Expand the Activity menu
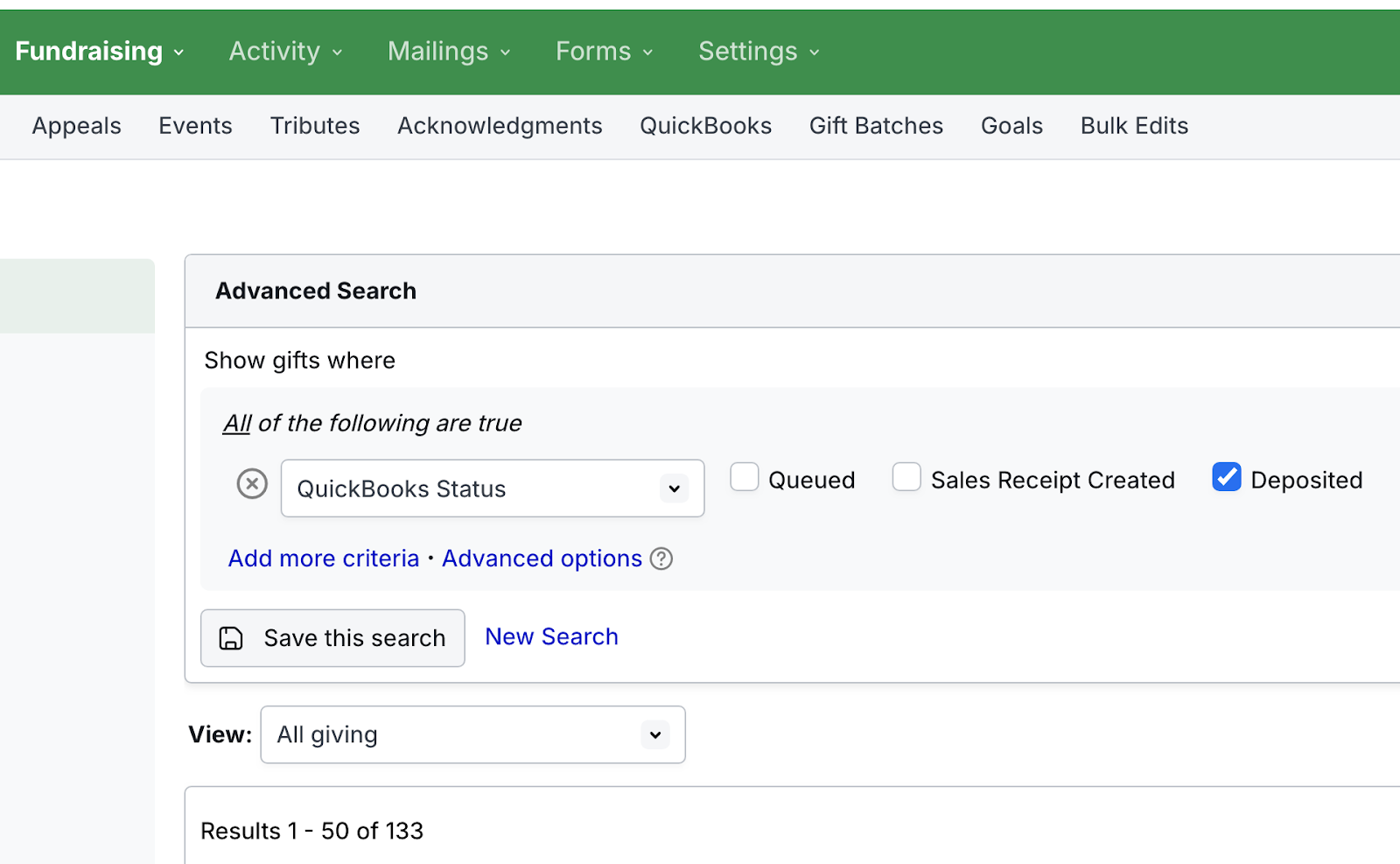1400x864 pixels. click(x=285, y=52)
